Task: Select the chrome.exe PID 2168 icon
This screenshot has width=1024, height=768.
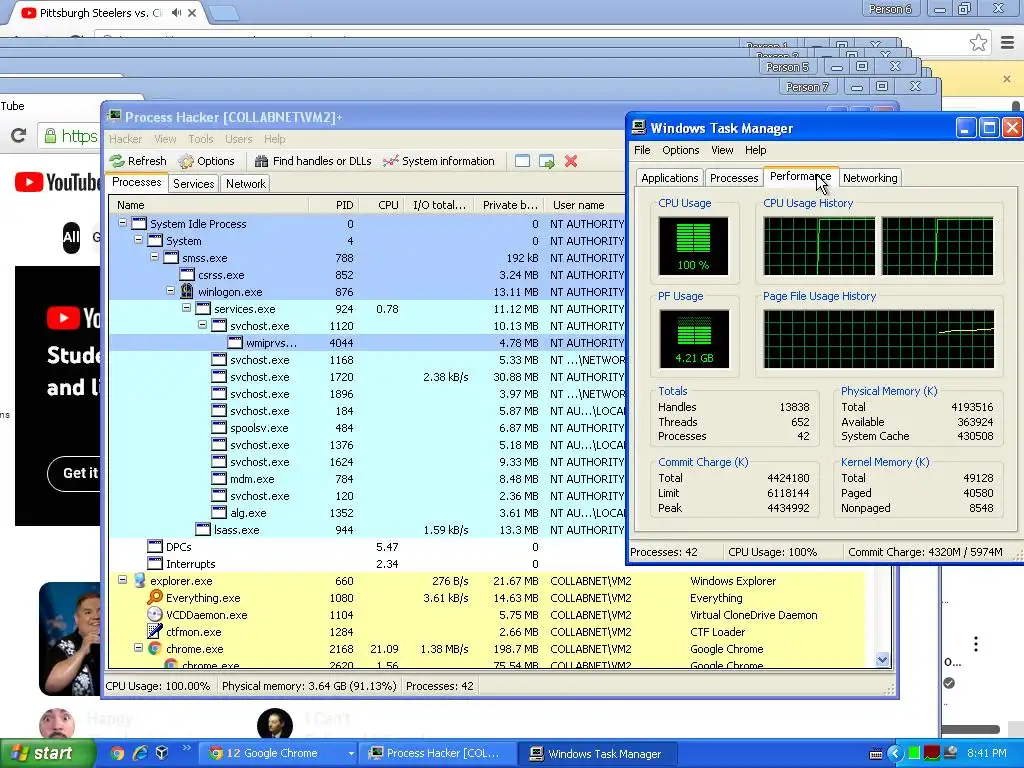Action: [155, 648]
